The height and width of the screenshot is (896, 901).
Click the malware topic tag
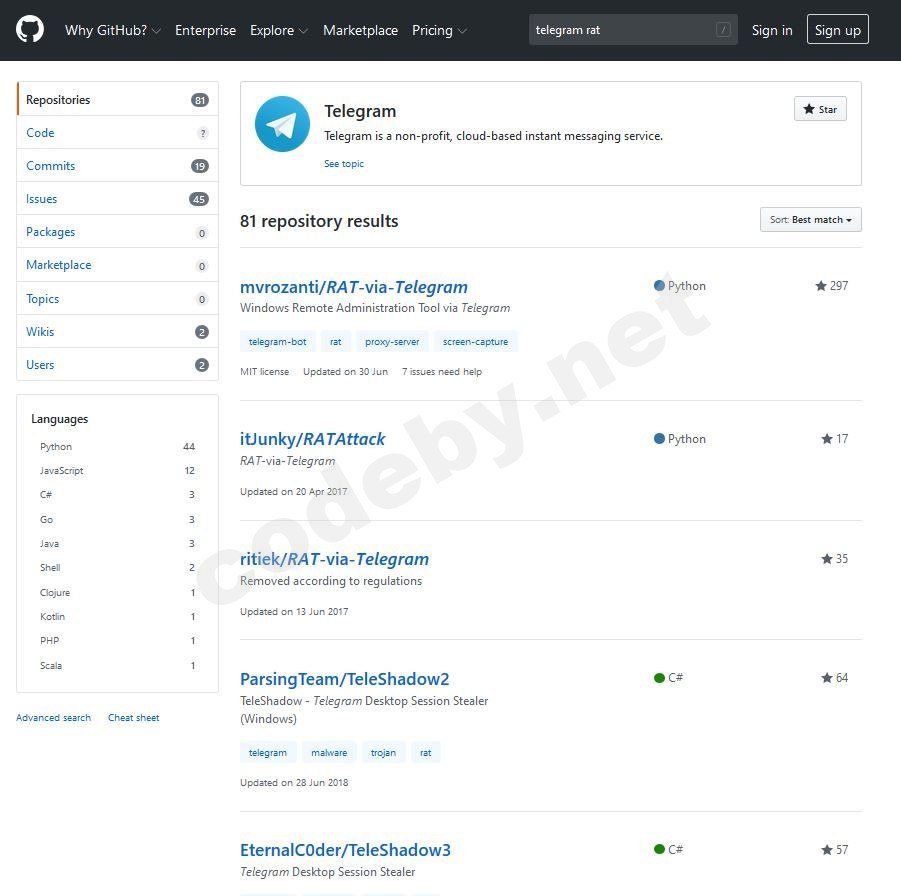click(329, 752)
